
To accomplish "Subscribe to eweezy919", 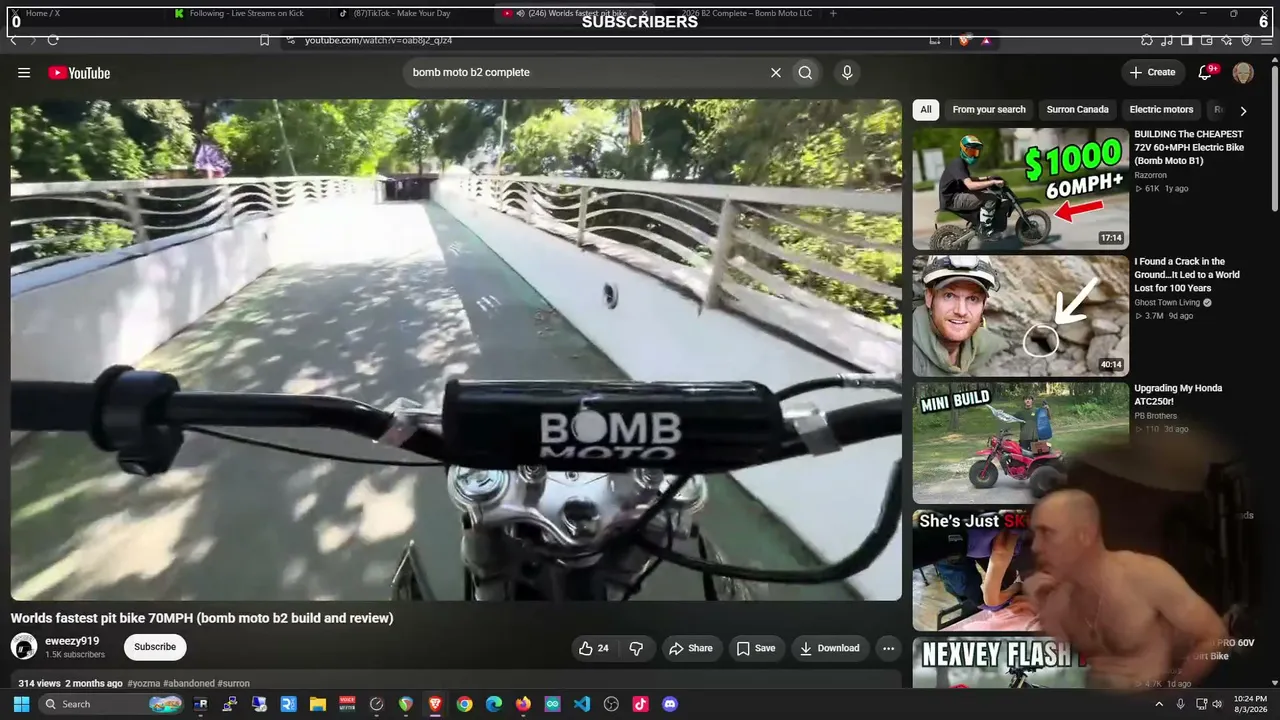I will (155, 647).
